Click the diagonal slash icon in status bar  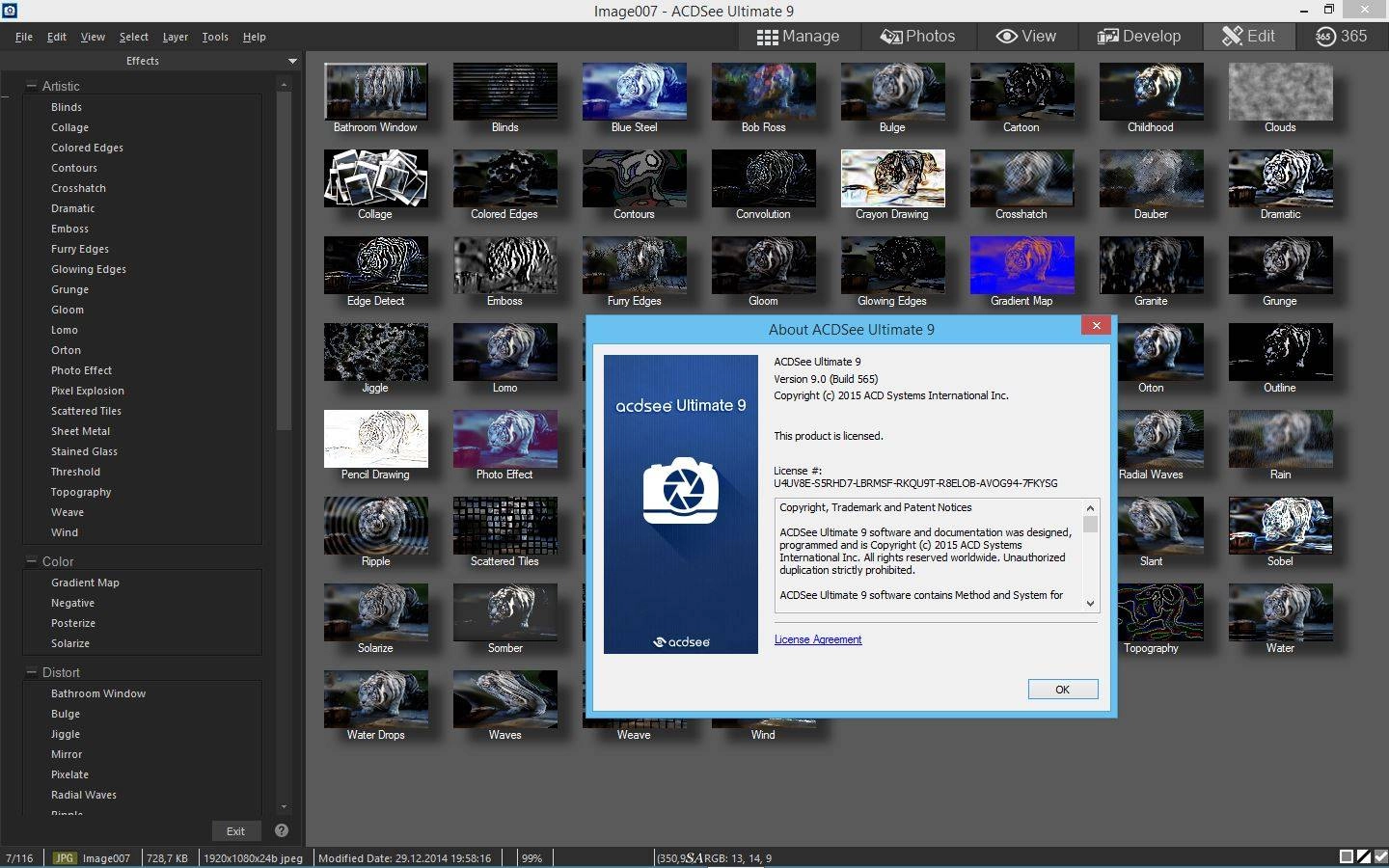tap(1363, 856)
